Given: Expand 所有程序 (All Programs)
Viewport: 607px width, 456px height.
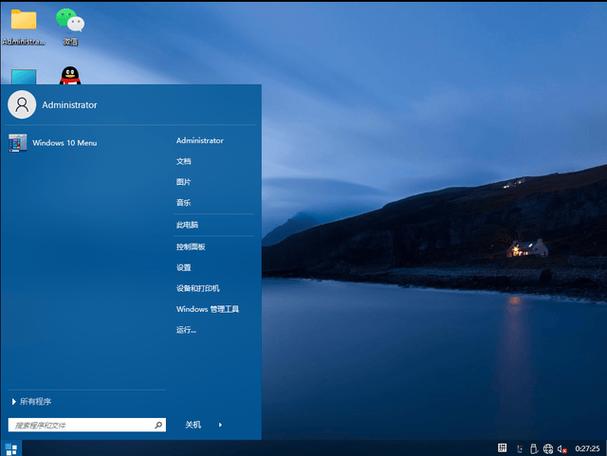Looking at the screenshot, I should pos(31,401).
